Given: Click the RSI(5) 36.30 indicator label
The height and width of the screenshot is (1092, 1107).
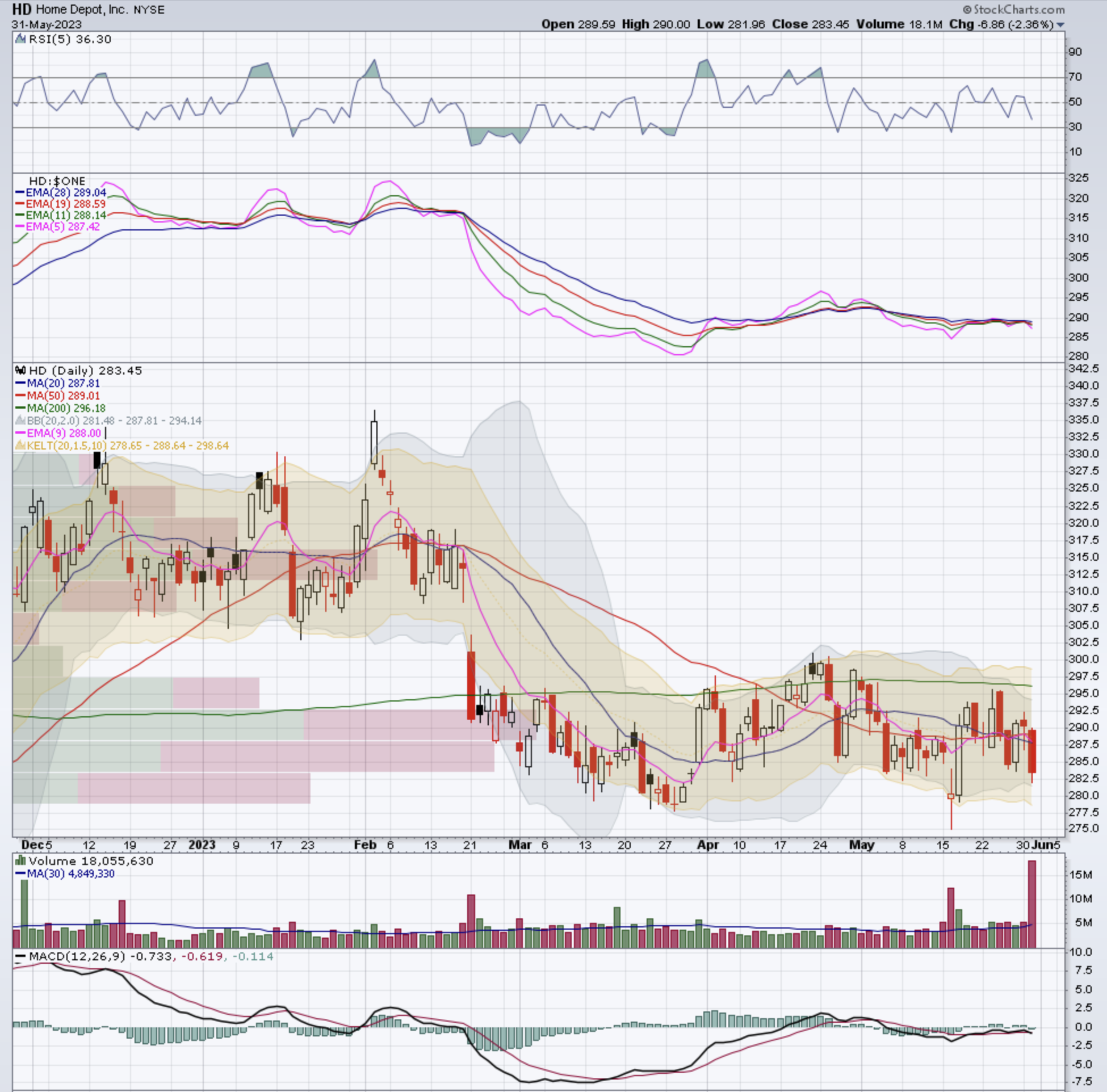Looking at the screenshot, I should click(x=70, y=39).
